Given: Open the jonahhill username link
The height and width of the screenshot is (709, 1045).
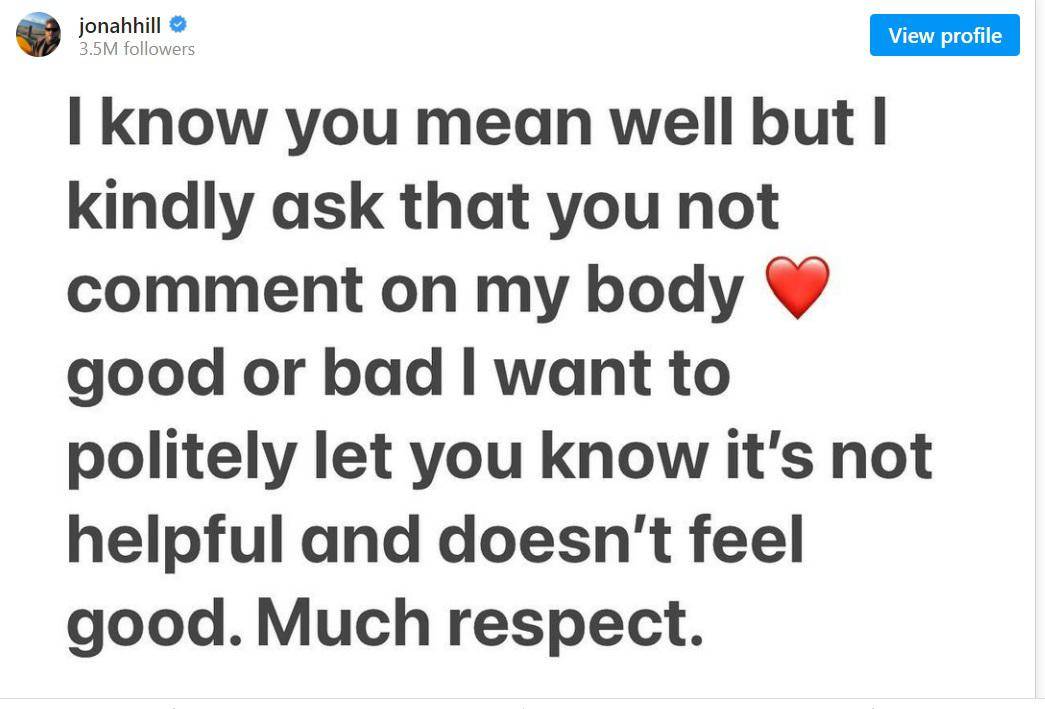Looking at the screenshot, I should click(119, 26).
